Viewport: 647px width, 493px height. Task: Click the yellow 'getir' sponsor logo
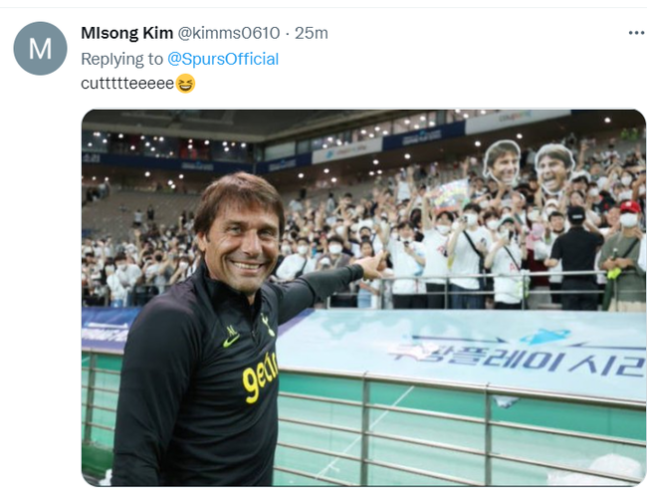click(x=260, y=377)
